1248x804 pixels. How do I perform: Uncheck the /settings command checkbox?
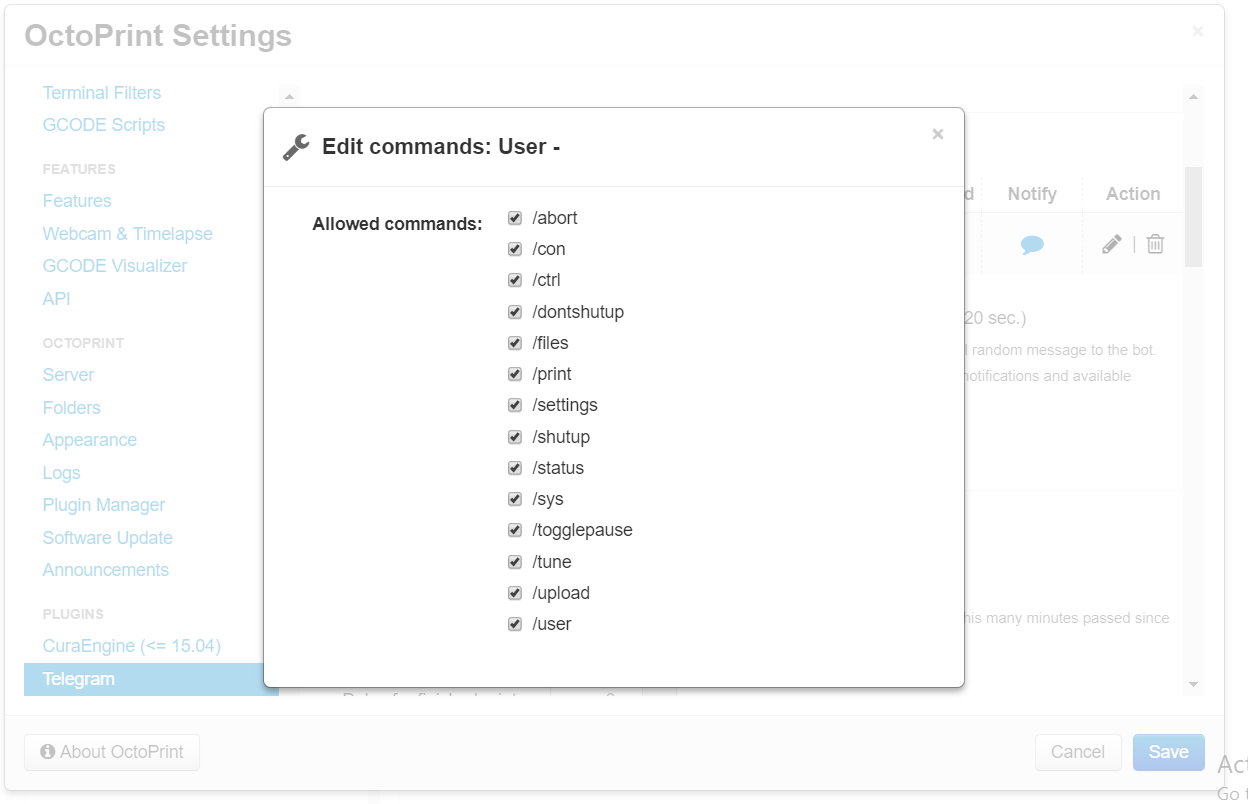pos(515,405)
